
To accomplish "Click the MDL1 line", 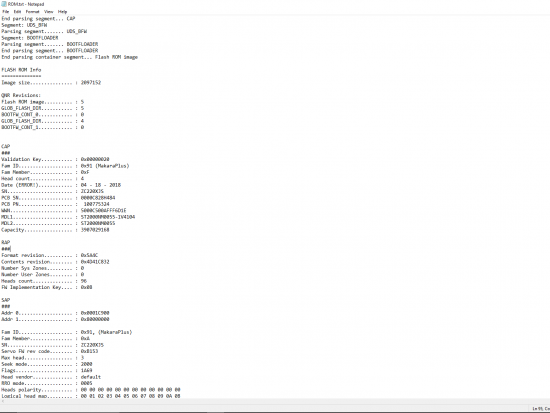I will point(68,217).
